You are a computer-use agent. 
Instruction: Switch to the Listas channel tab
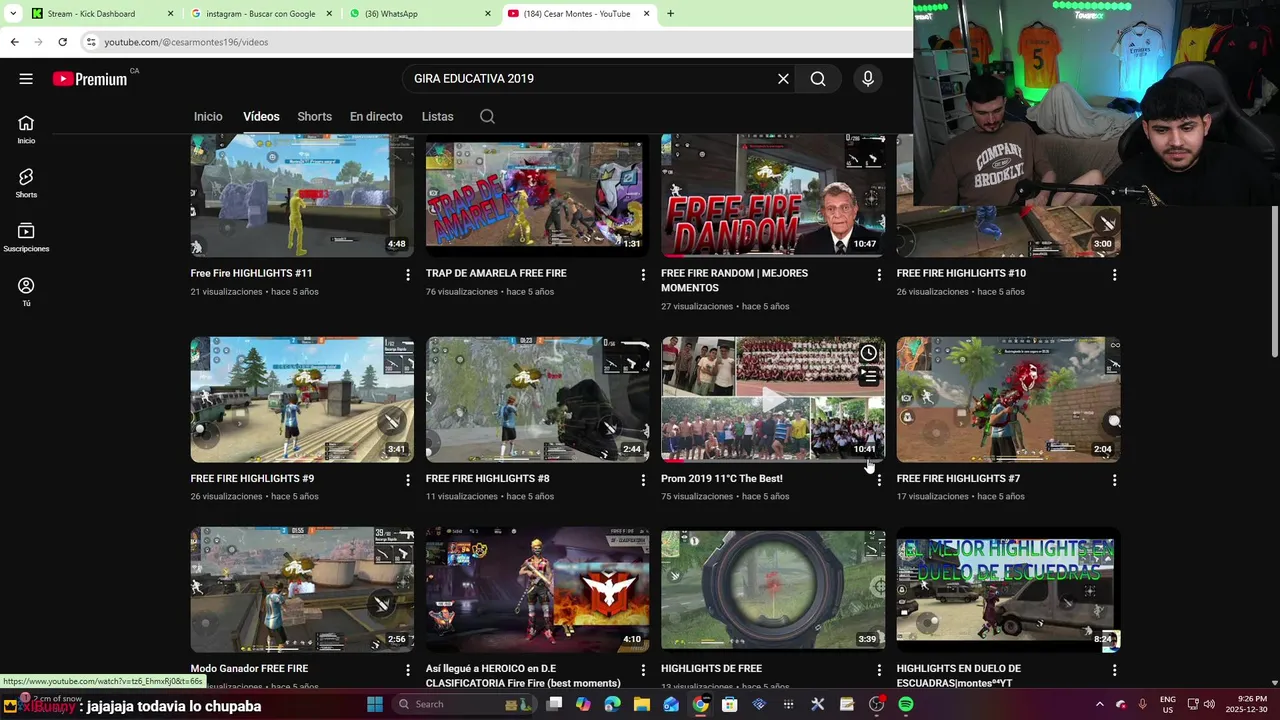click(x=437, y=116)
